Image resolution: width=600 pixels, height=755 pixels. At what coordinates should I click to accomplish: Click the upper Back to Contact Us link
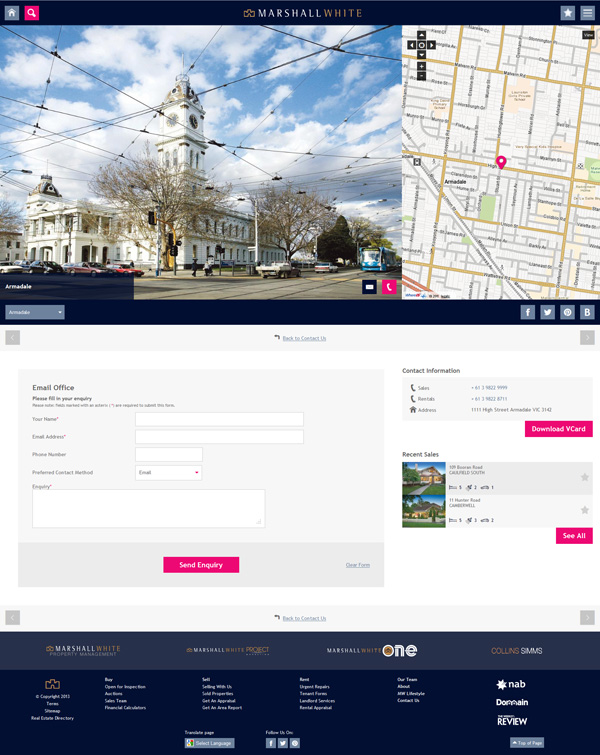(x=304, y=338)
